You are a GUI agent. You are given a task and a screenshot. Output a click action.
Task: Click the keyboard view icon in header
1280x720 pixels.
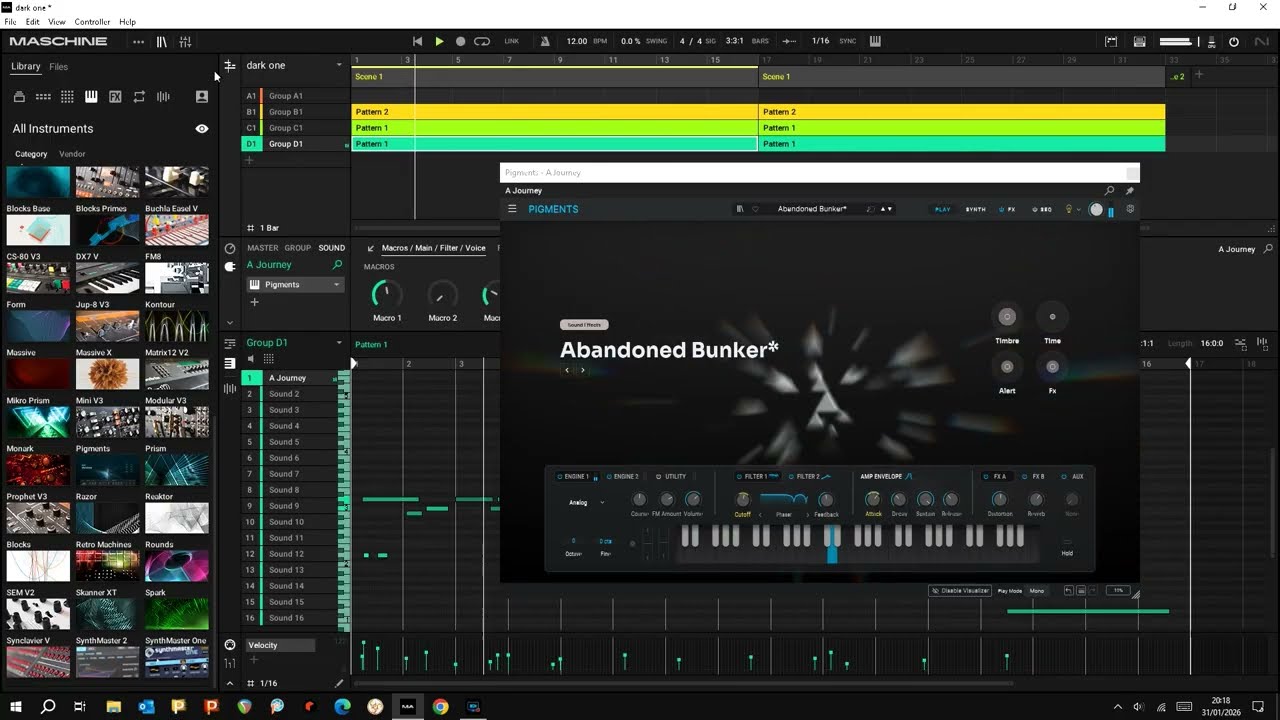876,41
